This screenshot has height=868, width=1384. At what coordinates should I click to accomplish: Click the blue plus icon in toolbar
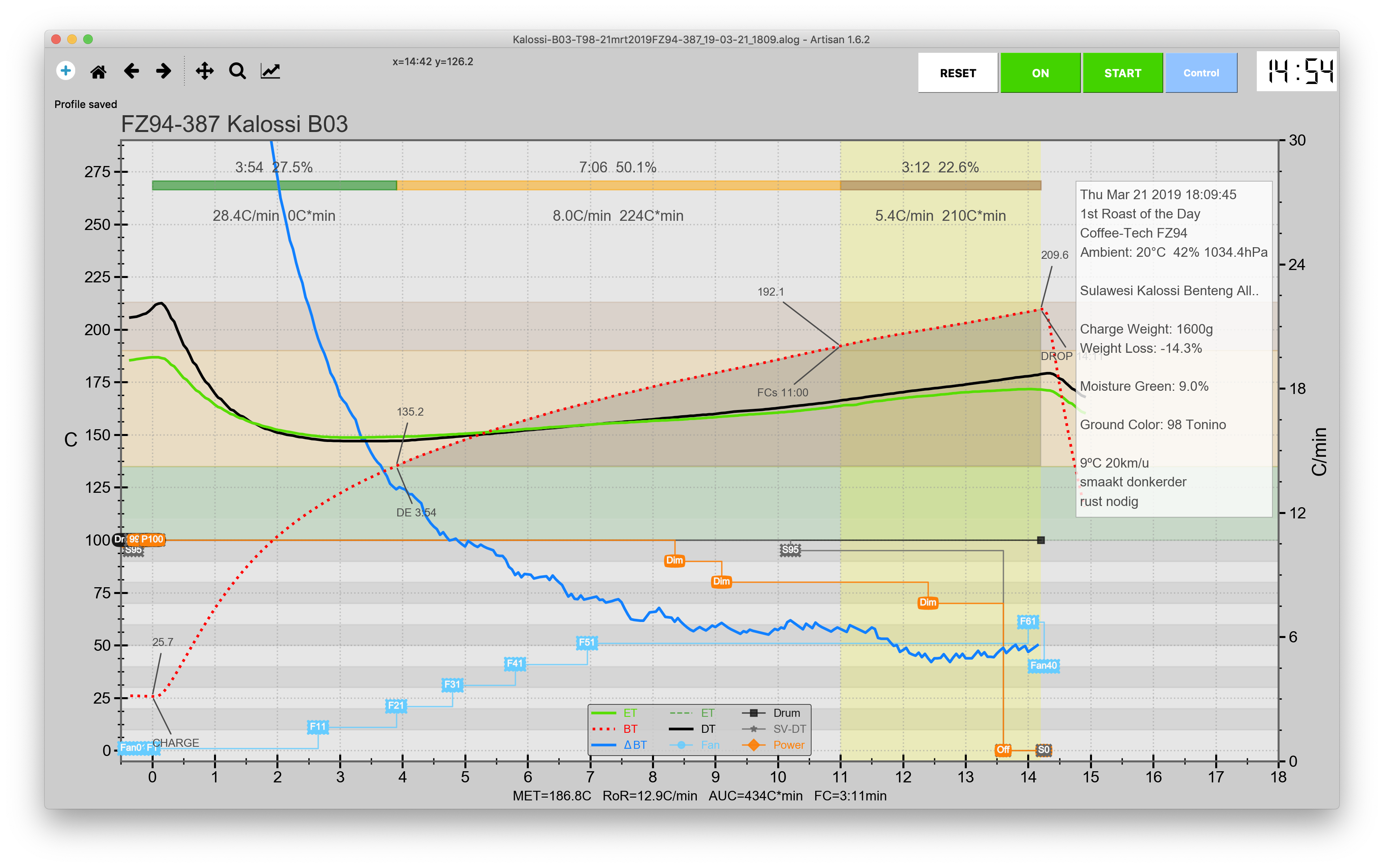tap(66, 71)
